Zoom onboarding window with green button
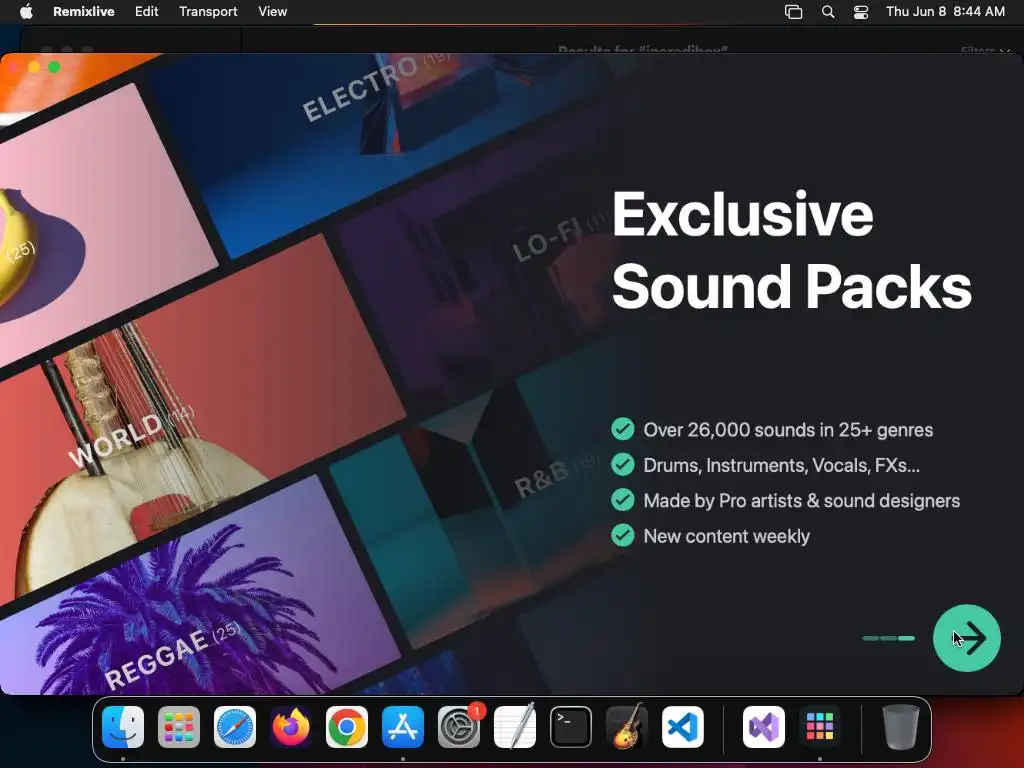The image size is (1024, 768). [x=54, y=67]
